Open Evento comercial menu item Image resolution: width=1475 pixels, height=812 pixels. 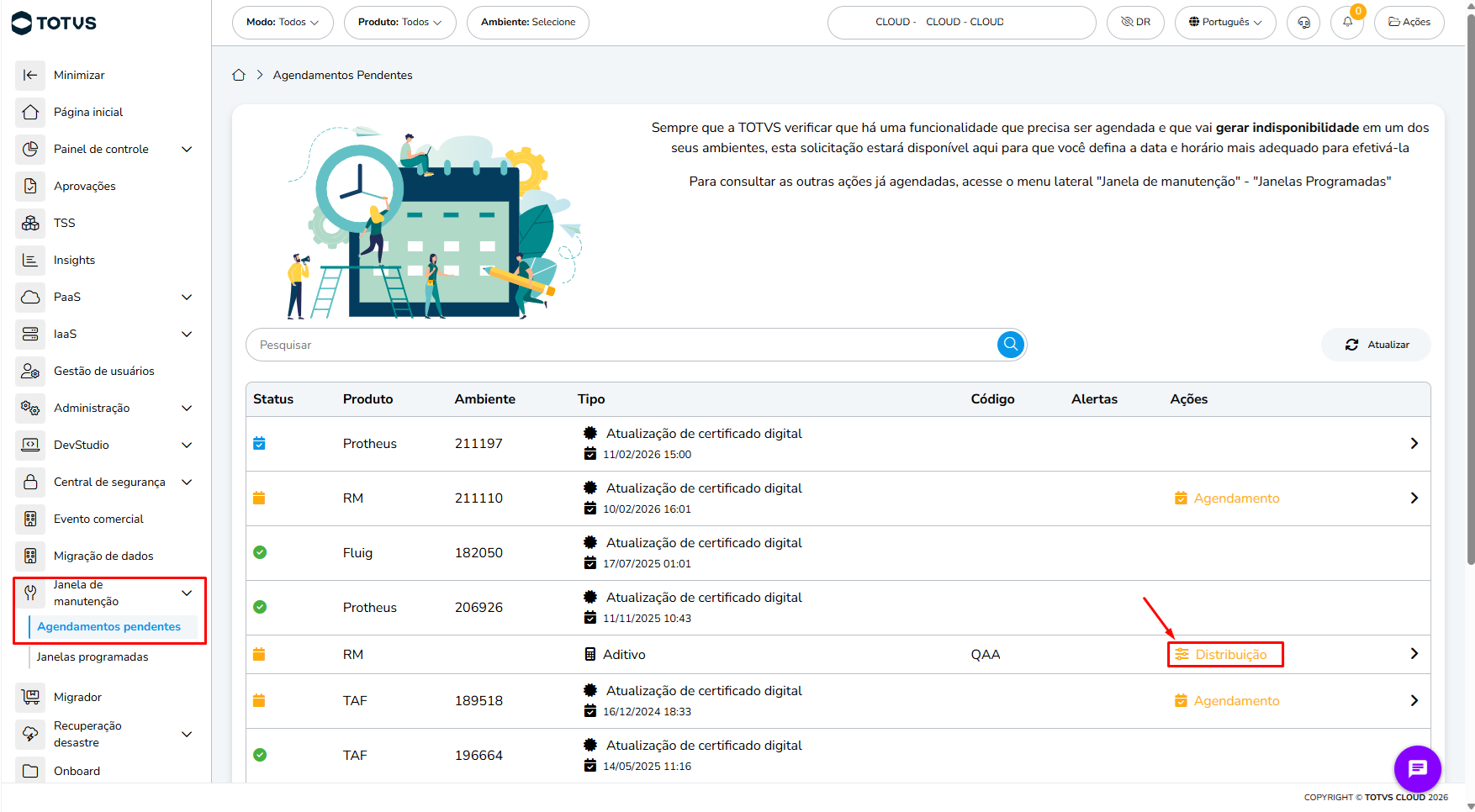click(x=98, y=519)
